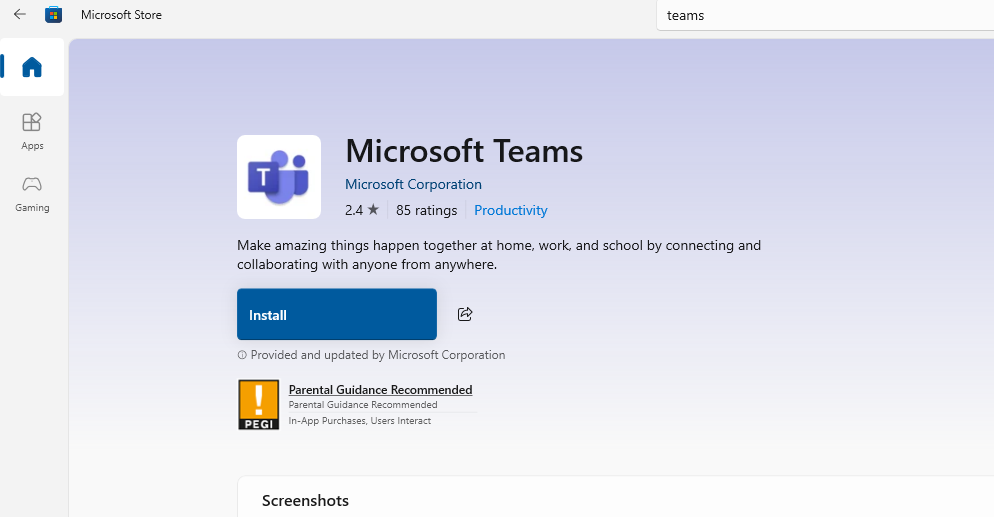Viewport: 994px width, 517px height.
Task: Click the PEGI rating badge
Action: (x=258, y=405)
